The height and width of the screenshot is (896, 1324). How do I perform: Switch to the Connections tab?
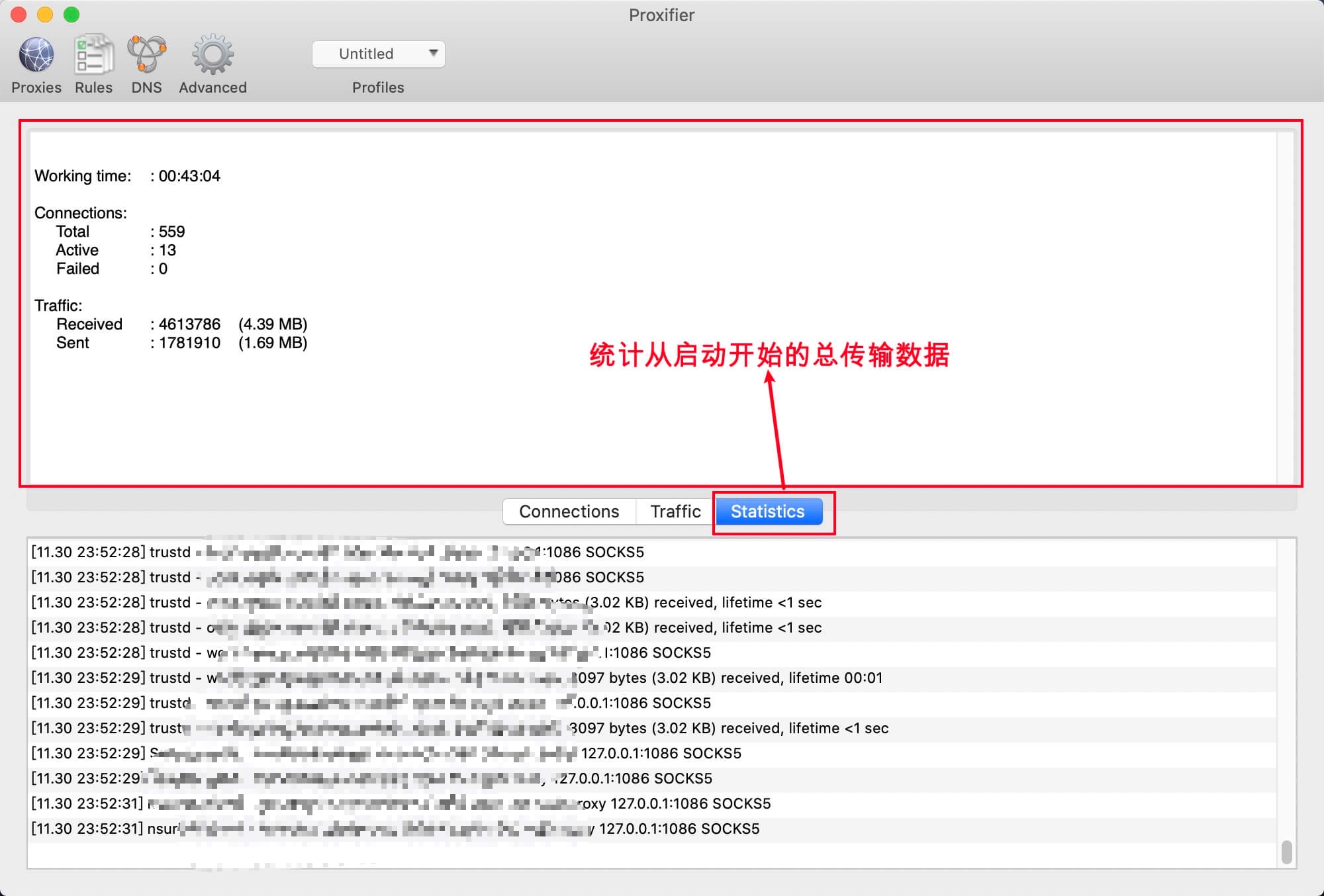(x=569, y=512)
